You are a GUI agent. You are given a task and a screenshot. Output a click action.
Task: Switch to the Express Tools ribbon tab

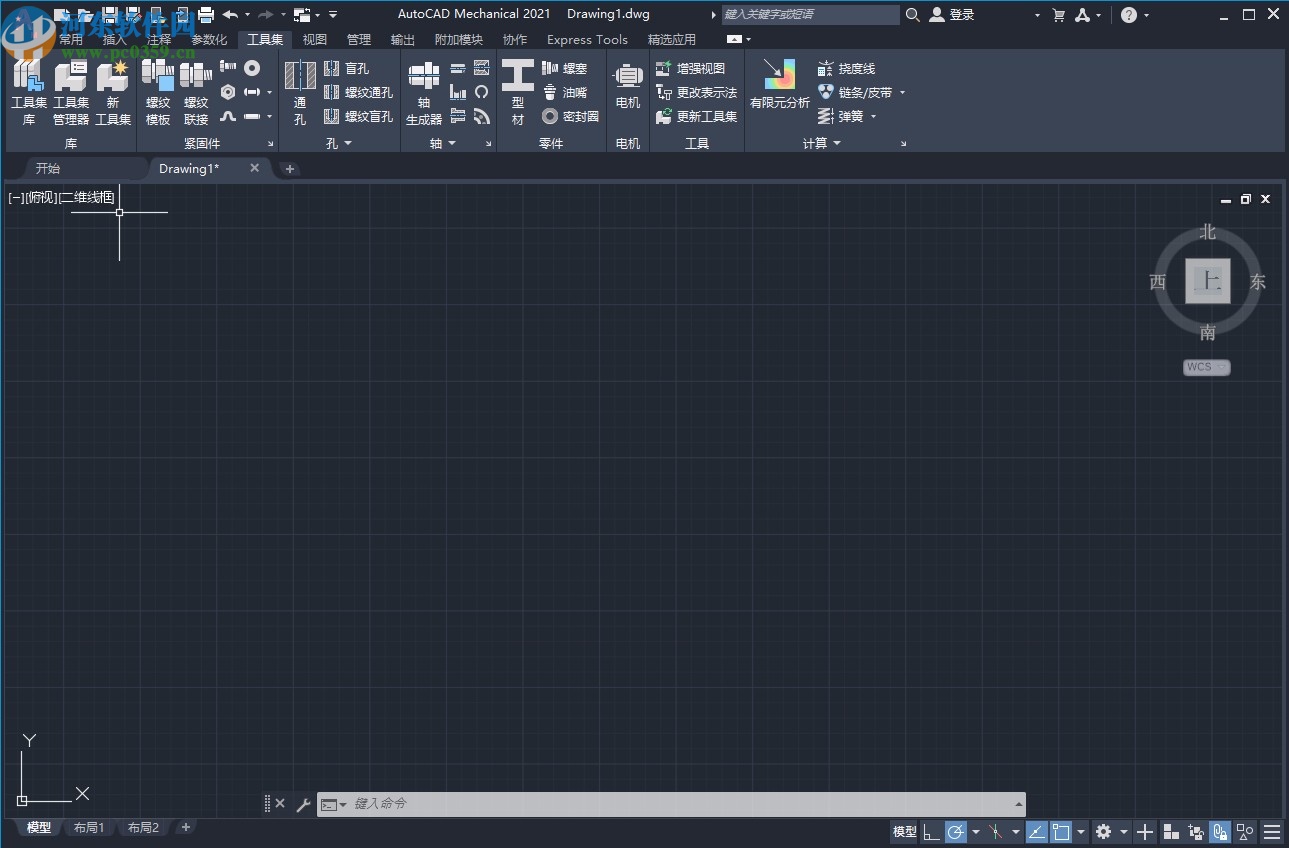pyautogui.click(x=586, y=40)
